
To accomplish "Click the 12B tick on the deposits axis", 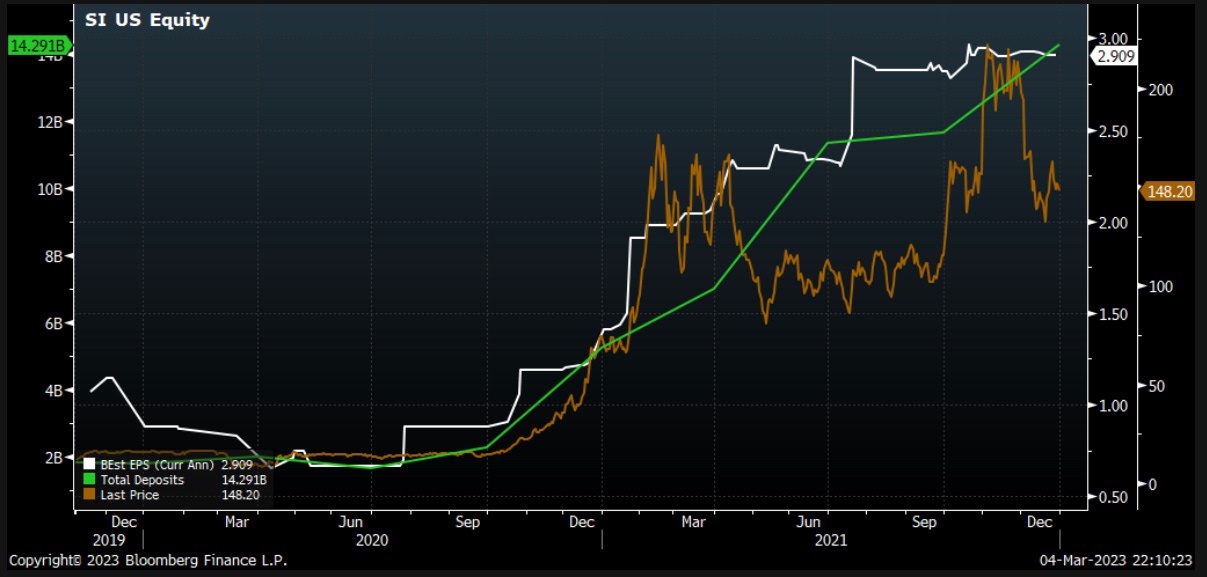I will tap(50, 123).
